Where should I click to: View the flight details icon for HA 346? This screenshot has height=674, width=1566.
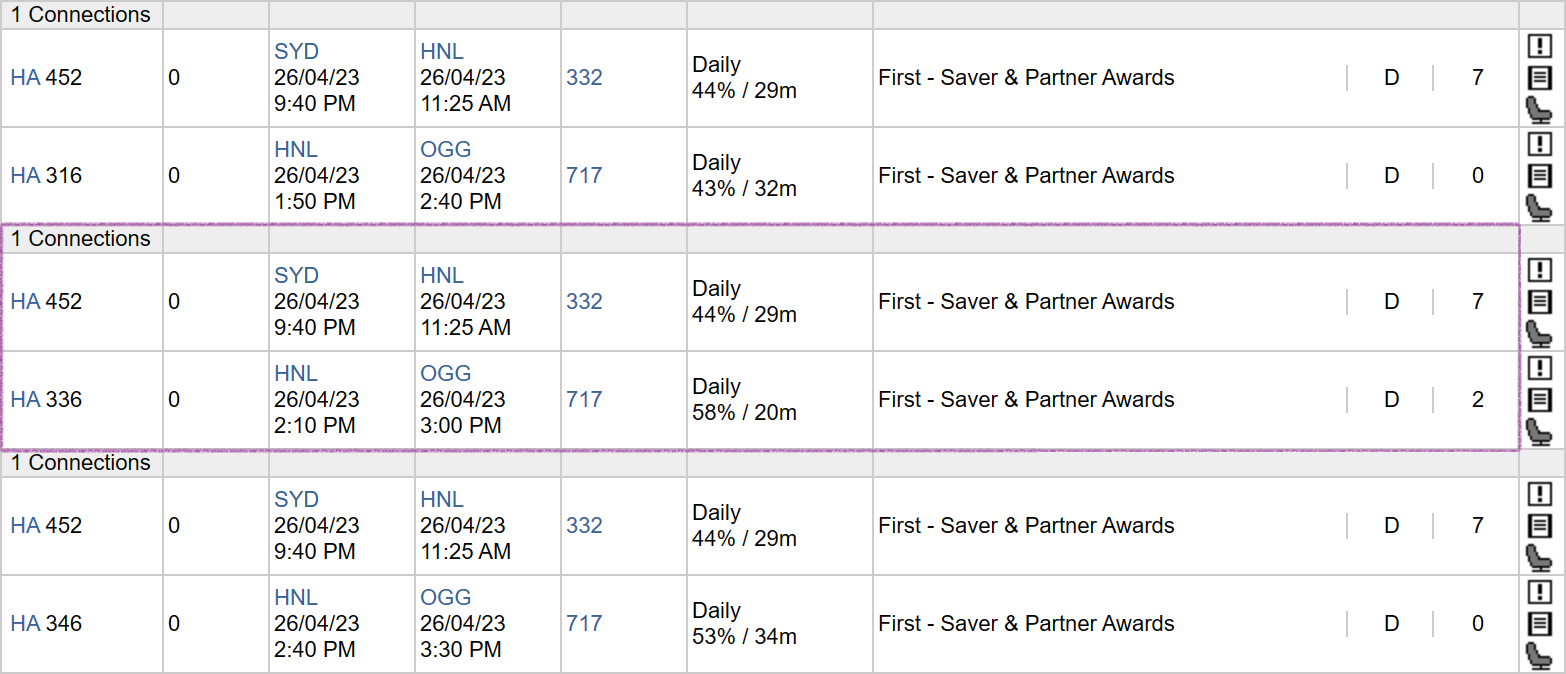[x=1540, y=624]
